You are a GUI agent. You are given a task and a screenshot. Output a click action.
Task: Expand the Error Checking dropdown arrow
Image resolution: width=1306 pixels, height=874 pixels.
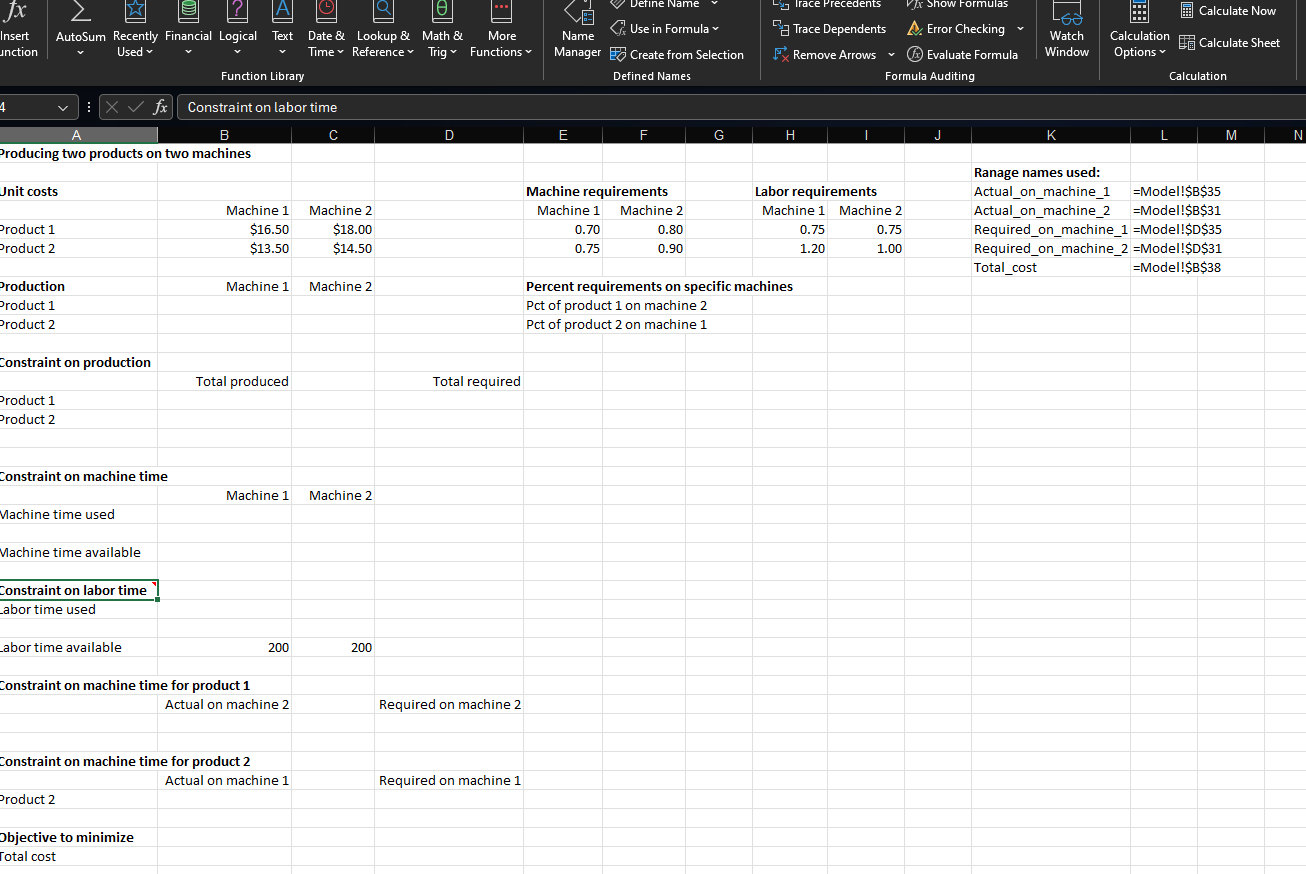pos(1020,29)
